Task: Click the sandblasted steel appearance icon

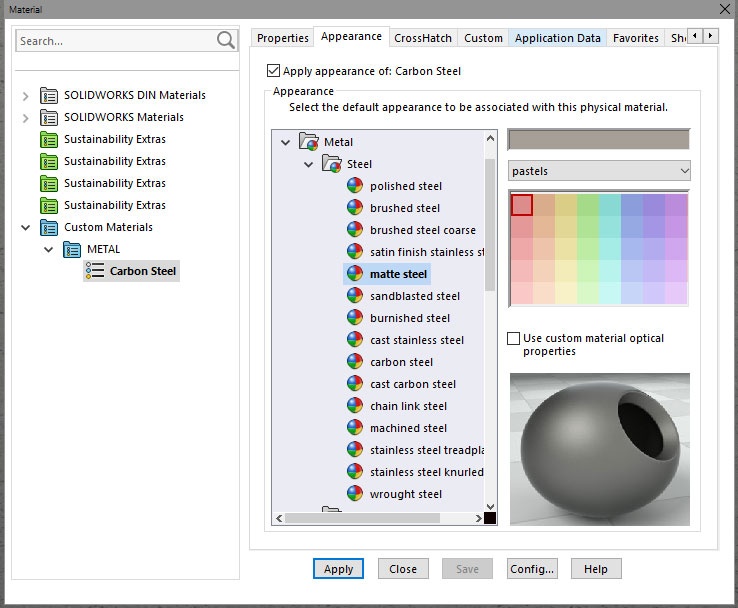Action: (355, 296)
